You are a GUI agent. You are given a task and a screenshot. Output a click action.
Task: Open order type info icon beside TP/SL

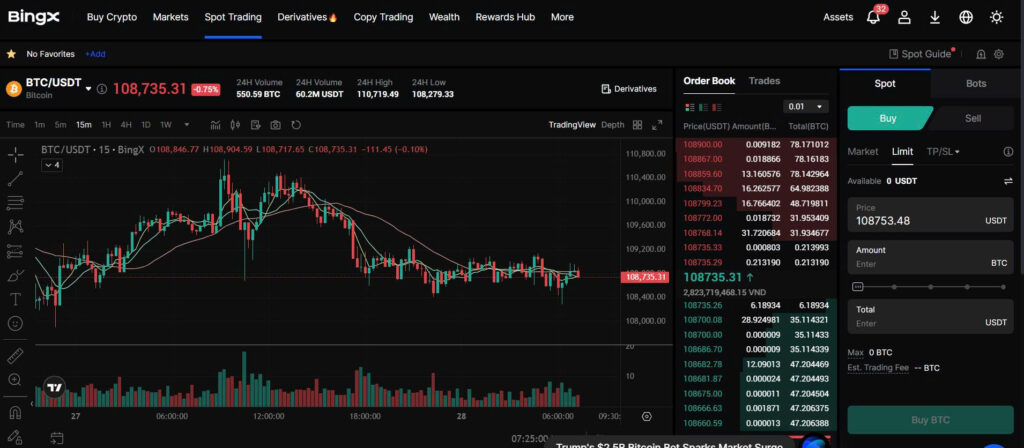[x=1008, y=152]
